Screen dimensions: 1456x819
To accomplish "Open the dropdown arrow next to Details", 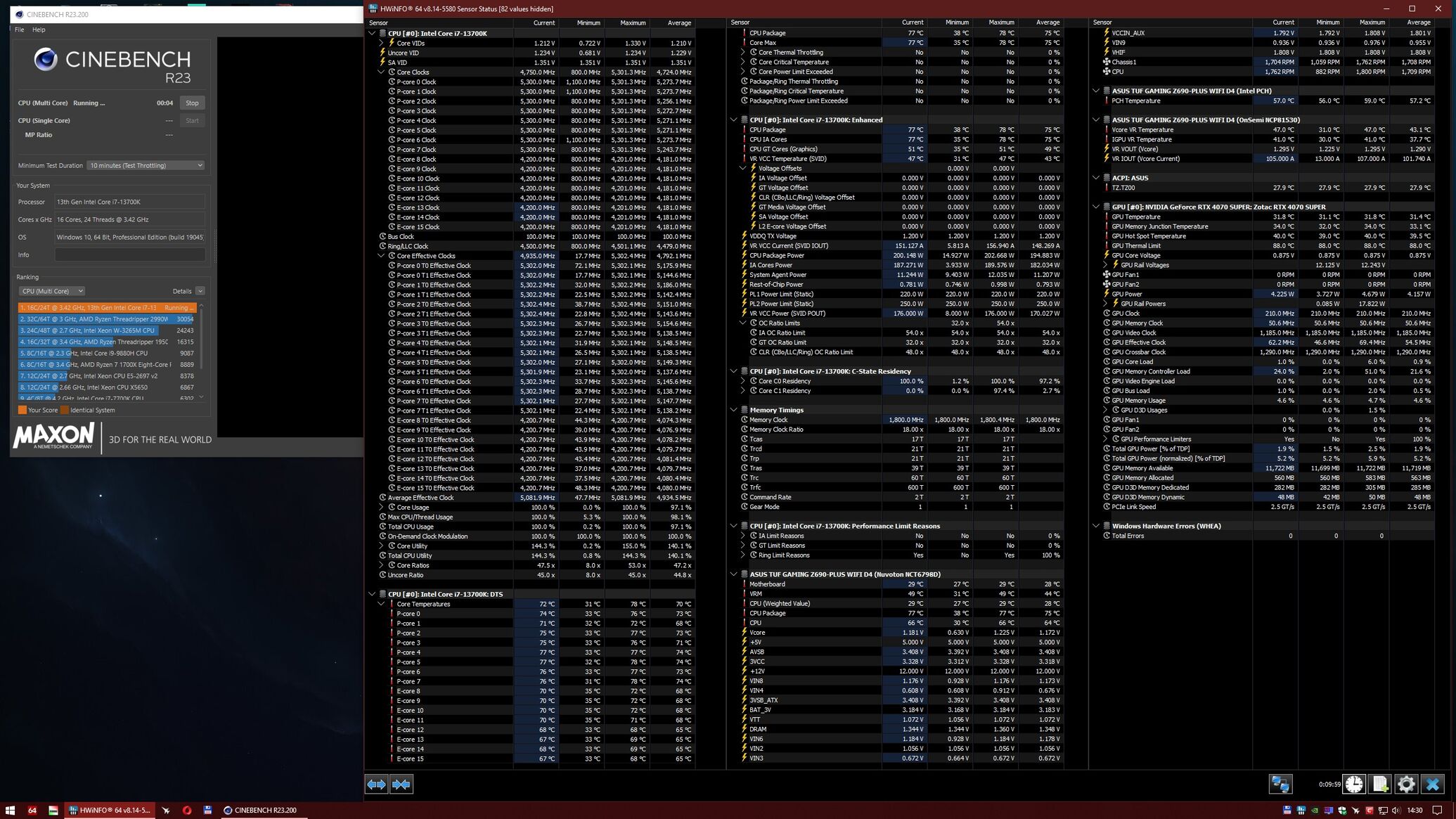I will click(x=200, y=291).
